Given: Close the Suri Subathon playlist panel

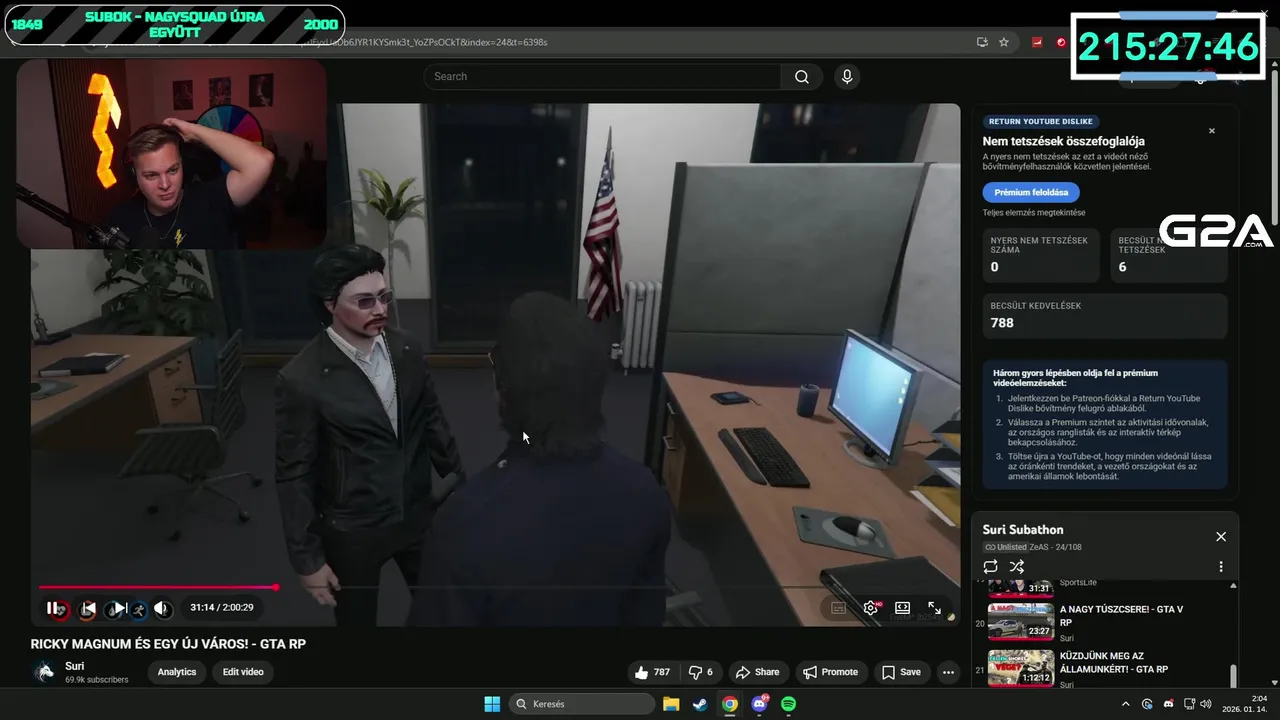Looking at the screenshot, I should 1220,537.
